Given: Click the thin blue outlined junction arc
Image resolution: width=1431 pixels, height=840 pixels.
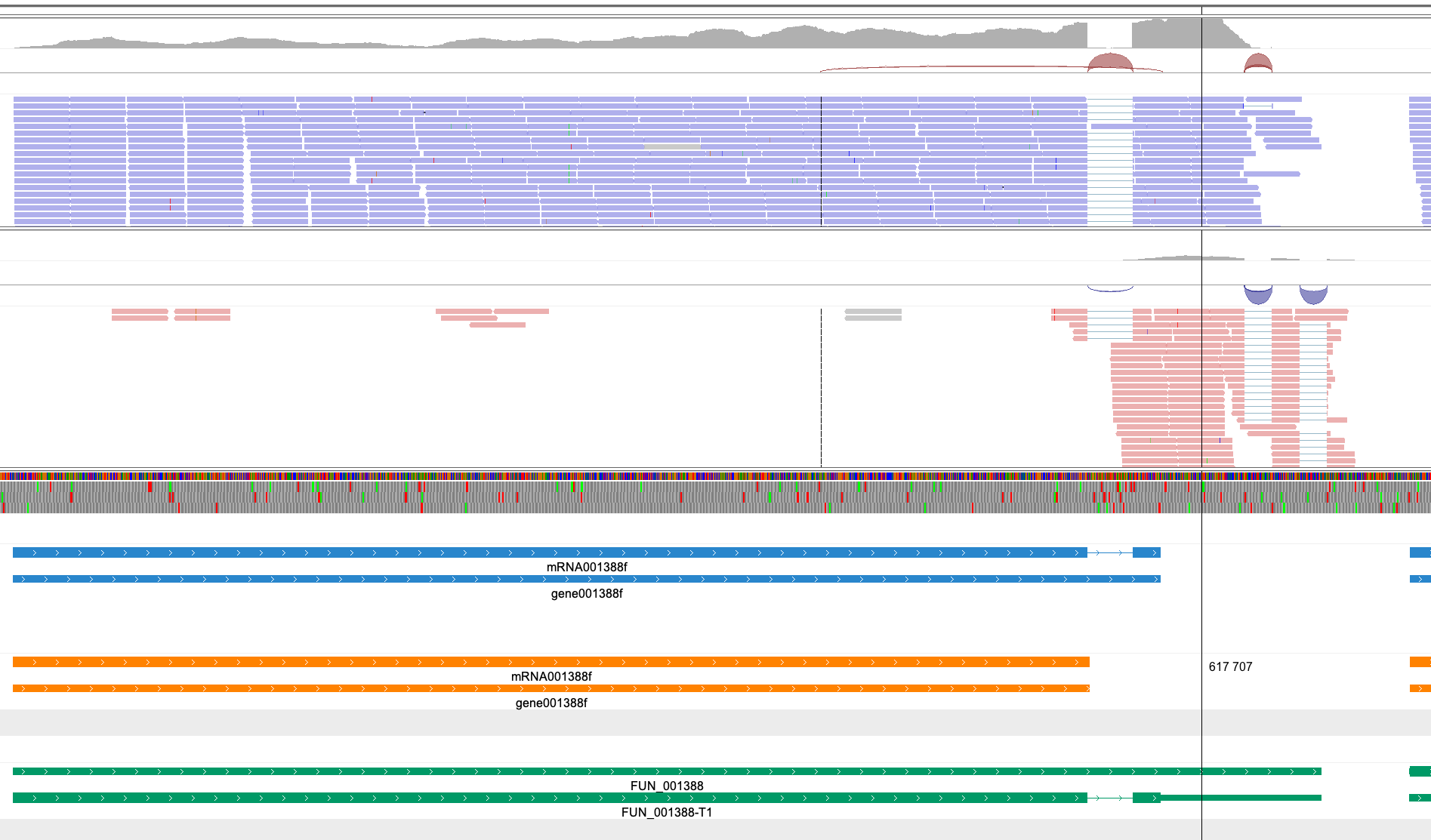Looking at the screenshot, I should pyautogui.click(x=1110, y=289).
